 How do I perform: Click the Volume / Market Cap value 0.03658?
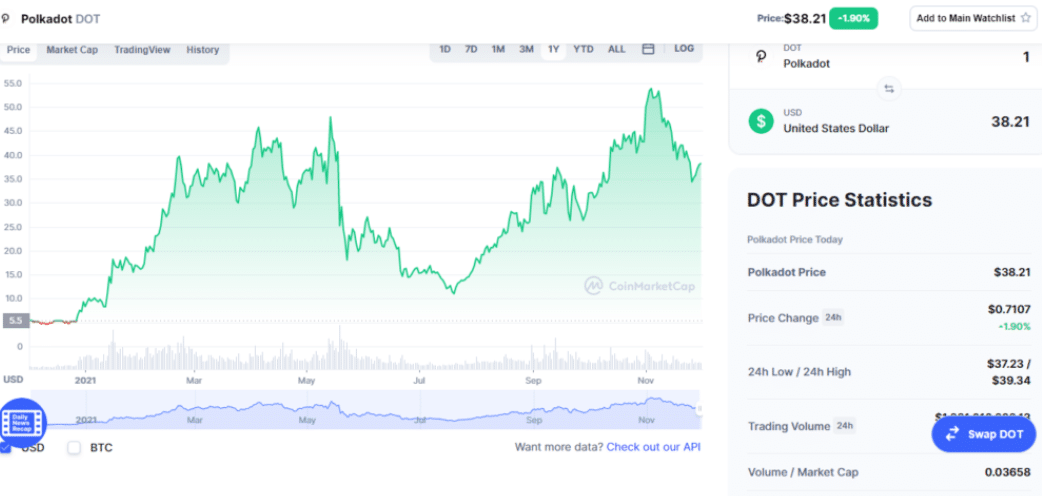(x=1008, y=472)
